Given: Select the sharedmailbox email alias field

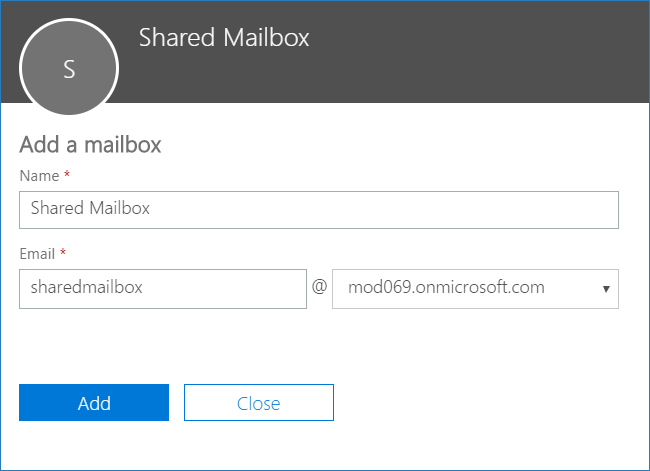Looking at the screenshot, I should [163, 289].
